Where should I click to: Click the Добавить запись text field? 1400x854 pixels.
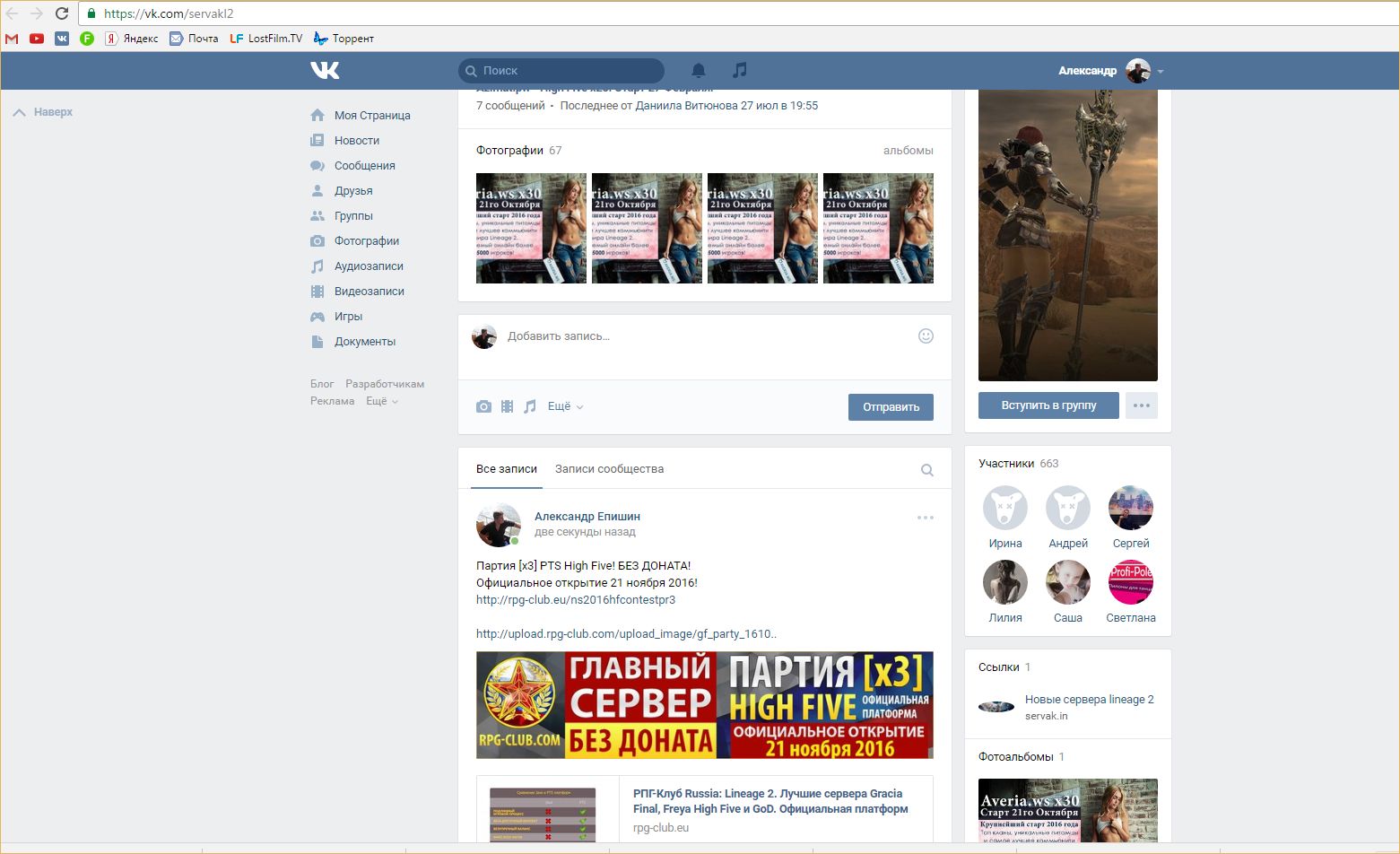tap(700, 336)
